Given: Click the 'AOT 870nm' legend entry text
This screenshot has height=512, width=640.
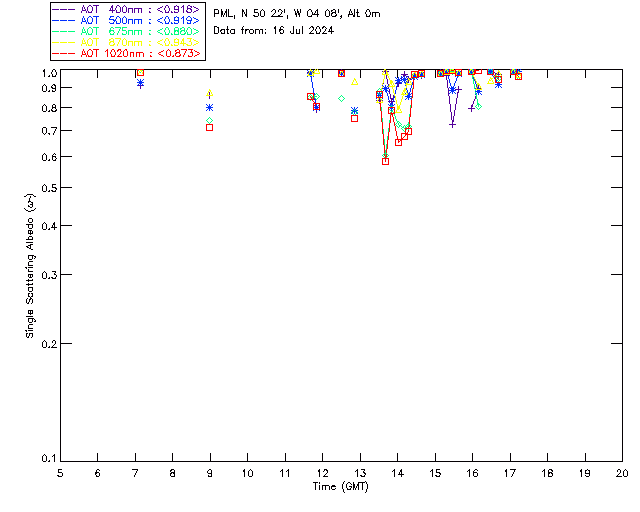Looking at the screenshot, I should pyautogui.click(x=140, y=42).
